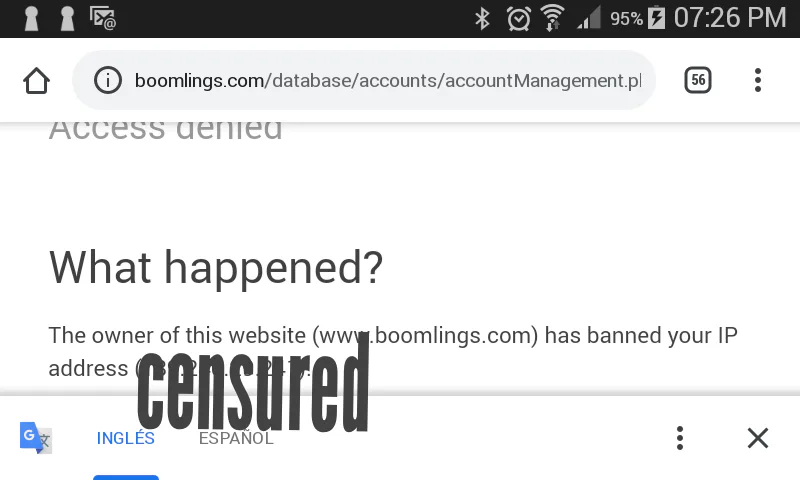Image resolution: width=800 pixels, height=480 pixels.
Task: Tap the Google Translate logo icon
Action: 36,438
